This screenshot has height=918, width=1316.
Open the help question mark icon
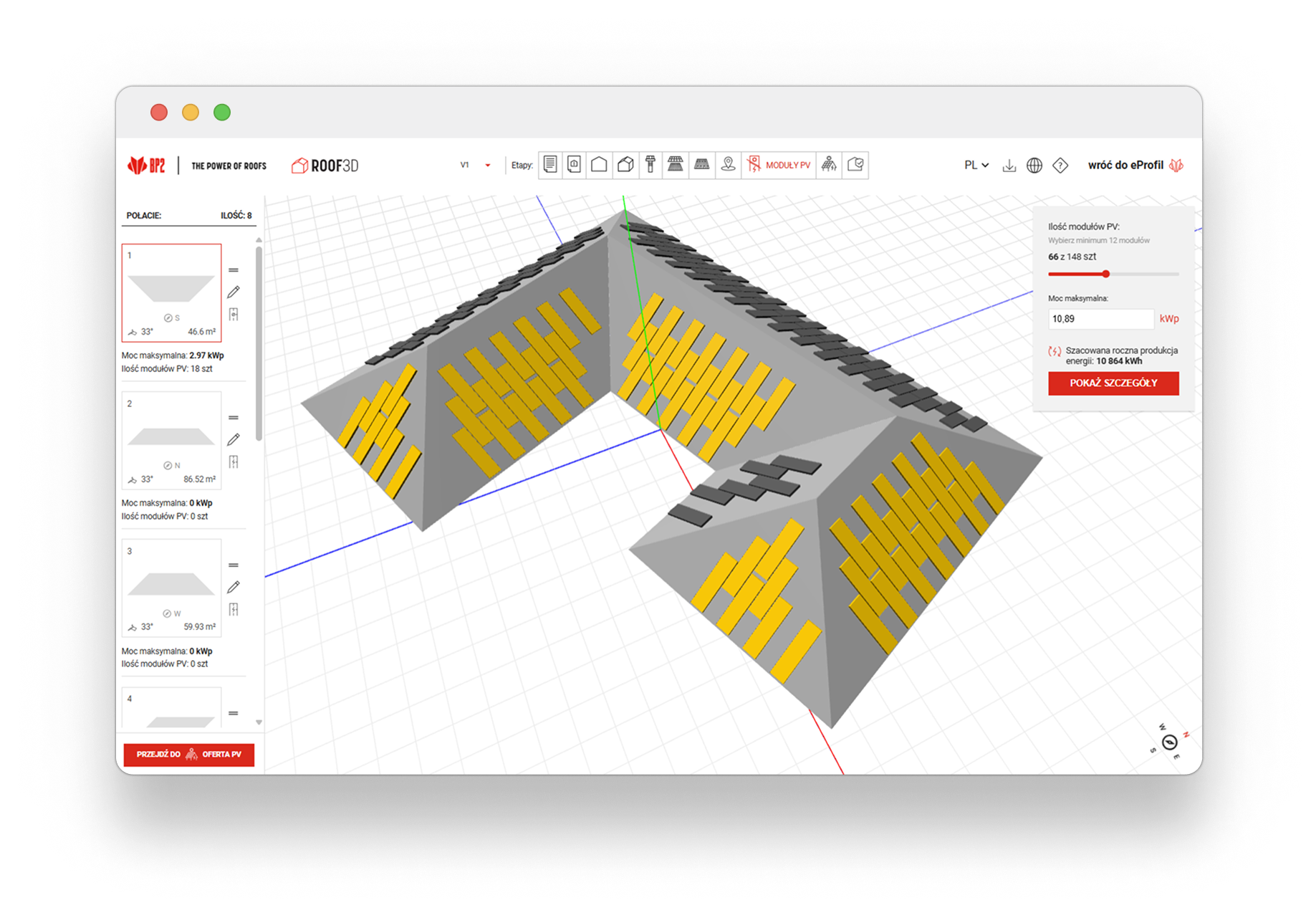click(1060, 166)
